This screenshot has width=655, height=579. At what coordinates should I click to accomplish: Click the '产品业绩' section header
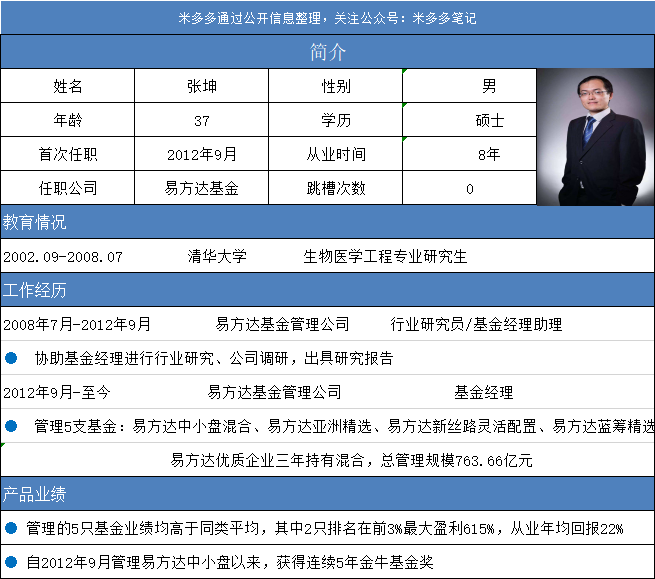pyautogui.click(x=328, y=494)
